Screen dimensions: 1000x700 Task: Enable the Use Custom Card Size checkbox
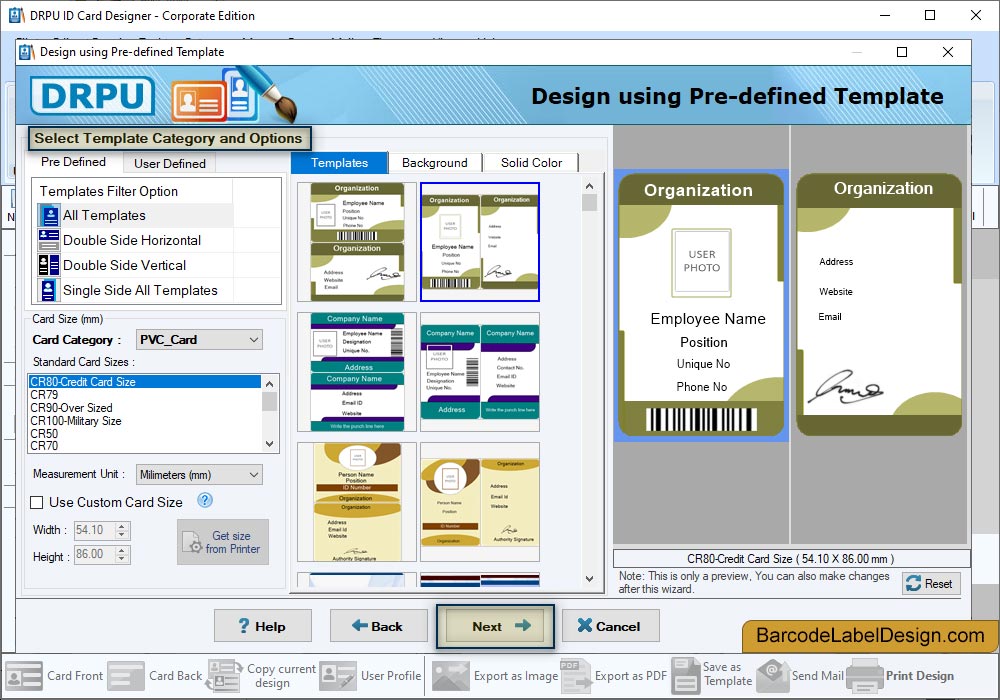pos(37,502)
